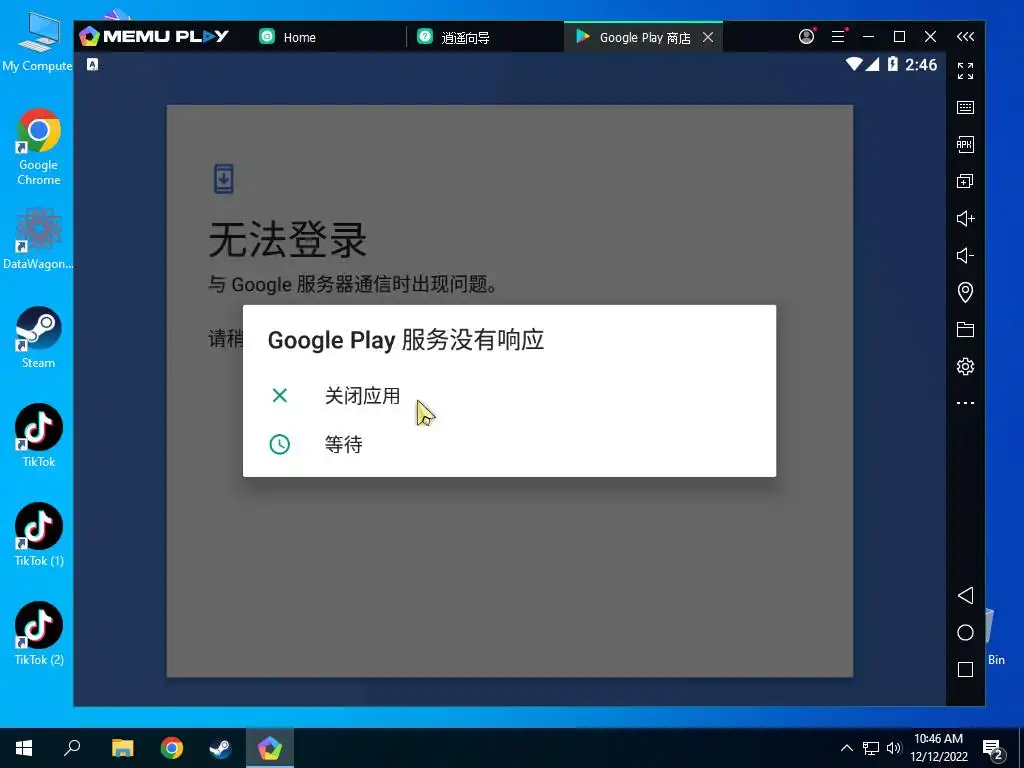Open Chrome from the taskbar

[172, 748]
